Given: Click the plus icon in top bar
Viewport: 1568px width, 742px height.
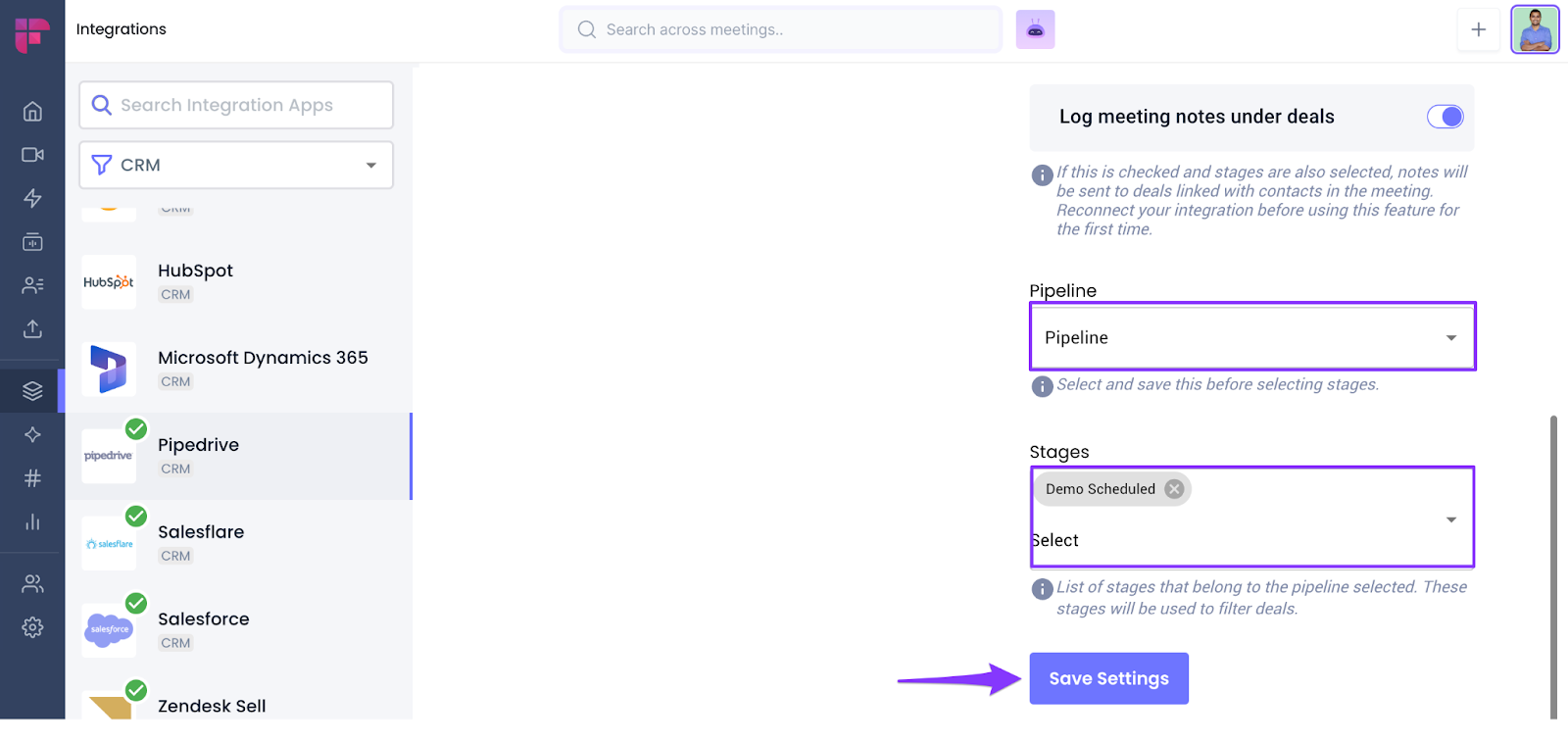Looking at the screenshot, I should [1478, 29].
